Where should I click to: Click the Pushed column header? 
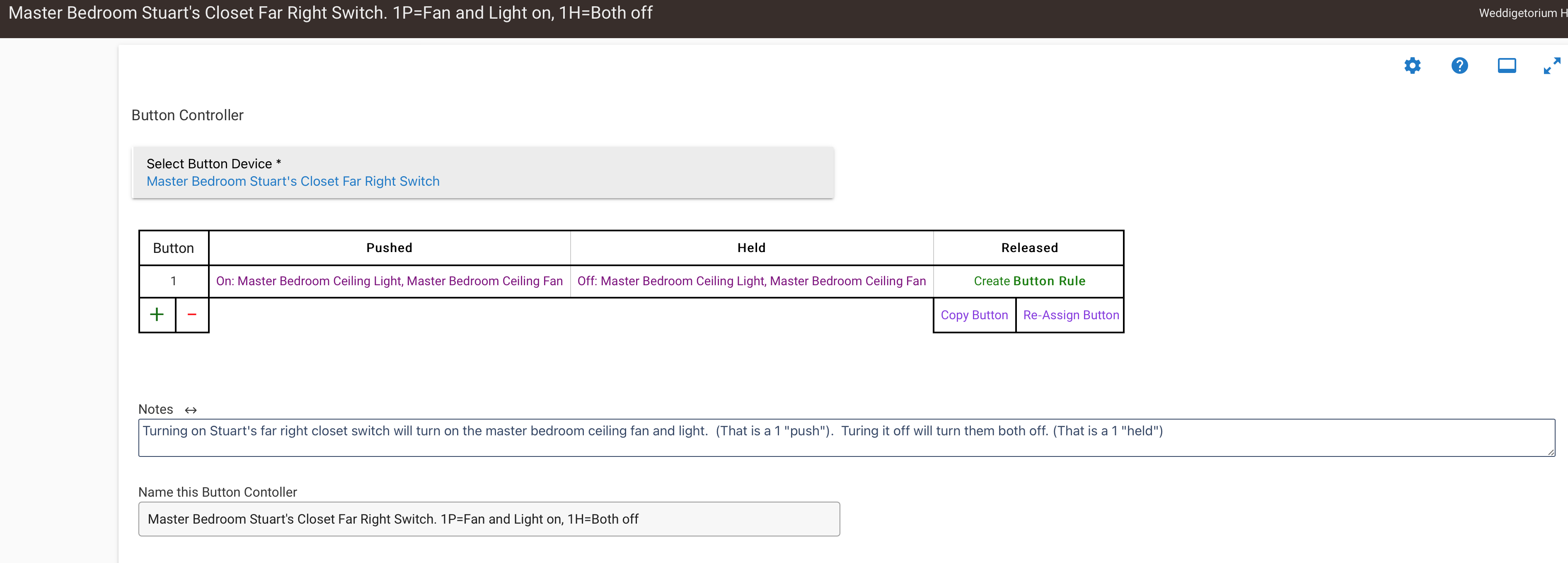point(389,248)
